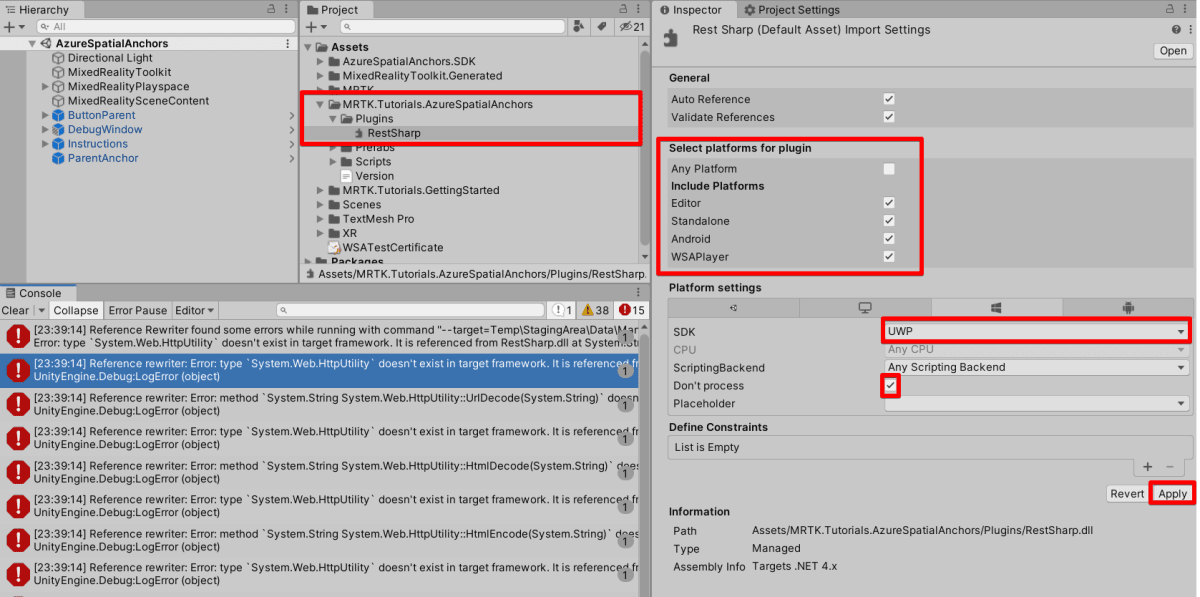
Task: Select the Editor platform tab with Unity icon
Action: [734, 307]
